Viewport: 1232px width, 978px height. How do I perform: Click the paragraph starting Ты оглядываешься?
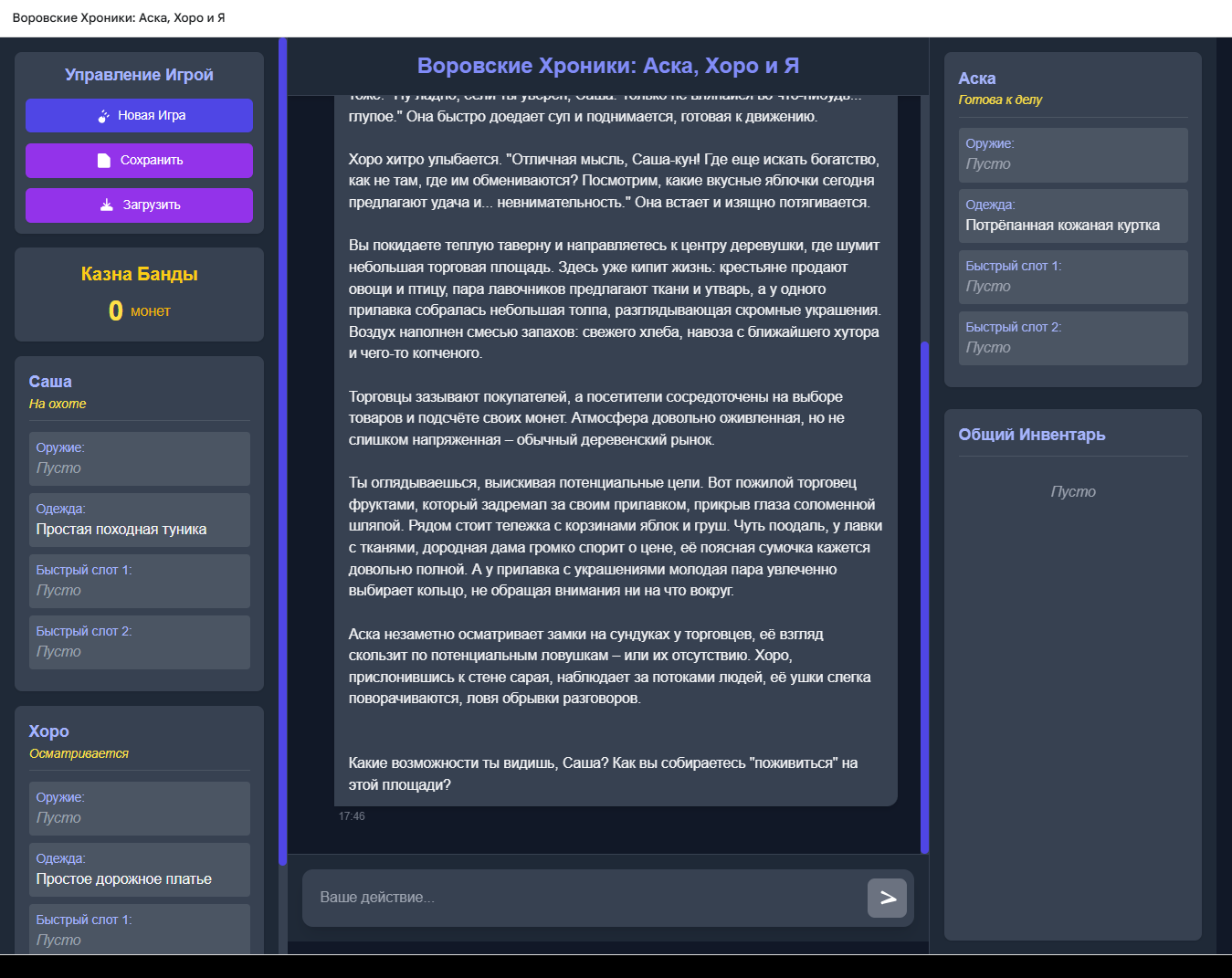click(616, 537)
